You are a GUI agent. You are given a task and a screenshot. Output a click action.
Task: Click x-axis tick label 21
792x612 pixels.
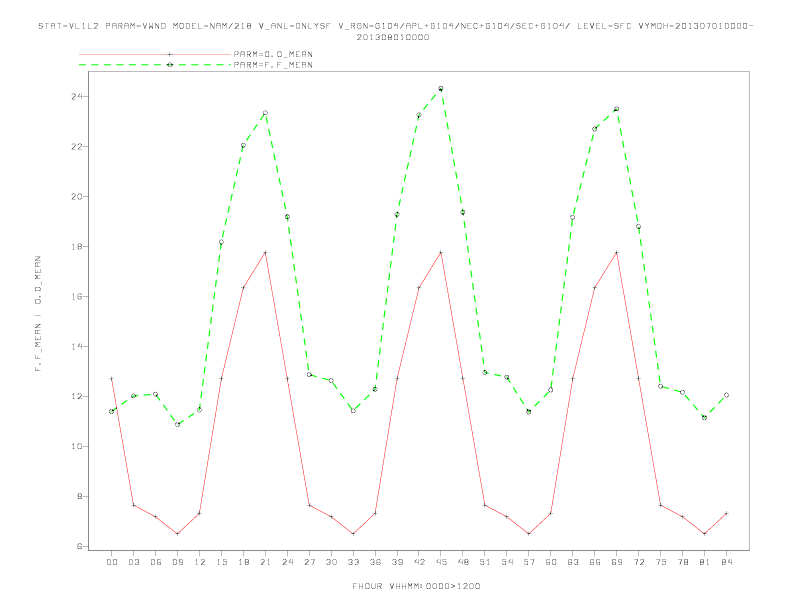pos(265,562)
